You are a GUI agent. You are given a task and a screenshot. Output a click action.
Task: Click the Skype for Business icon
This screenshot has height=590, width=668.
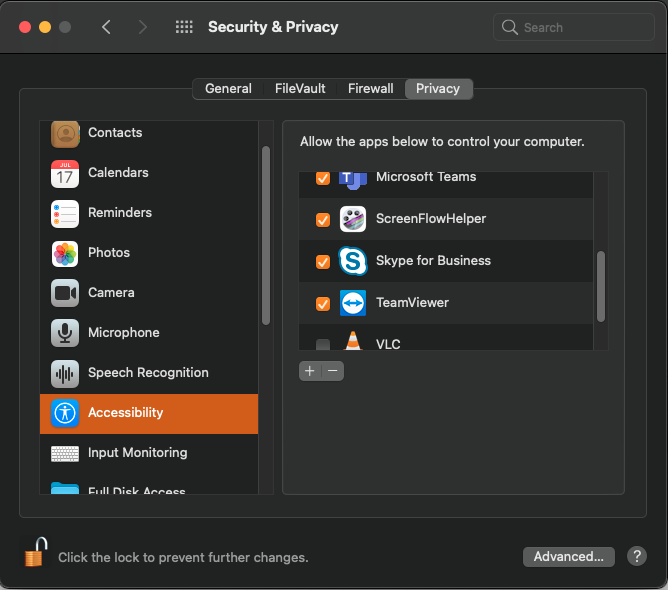point(353,261)
